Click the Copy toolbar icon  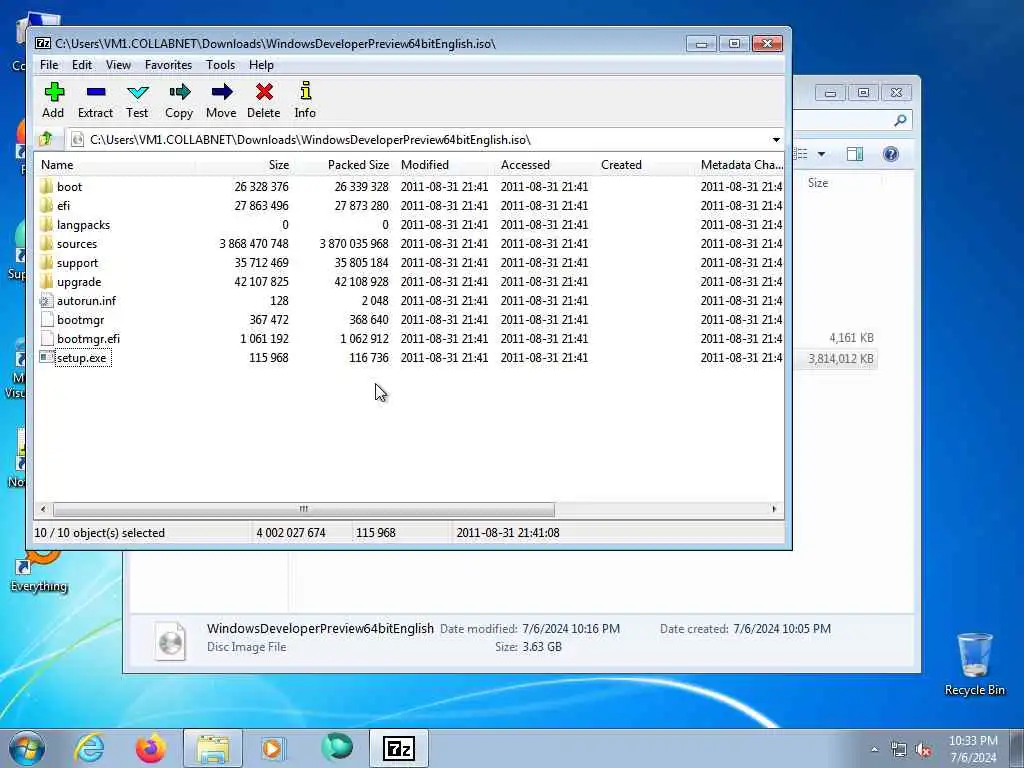pyautogui.click(x=179, y=92)
